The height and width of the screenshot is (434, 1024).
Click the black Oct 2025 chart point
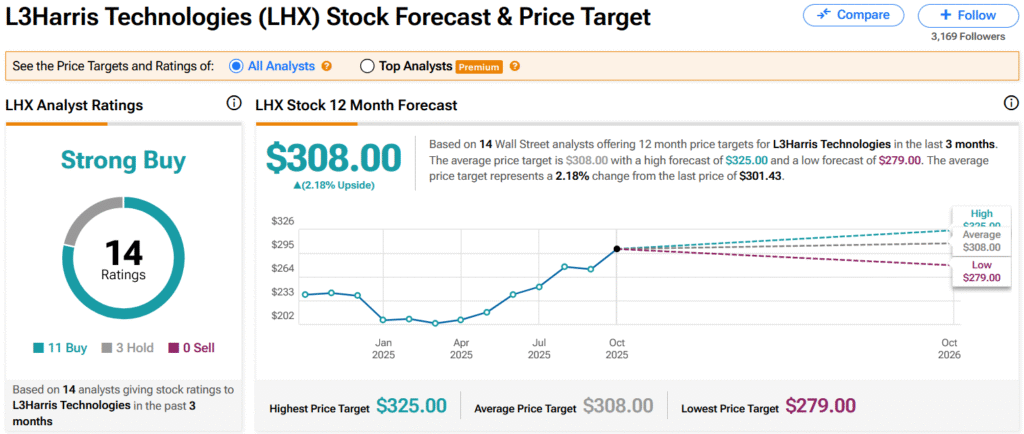(616, 248)
